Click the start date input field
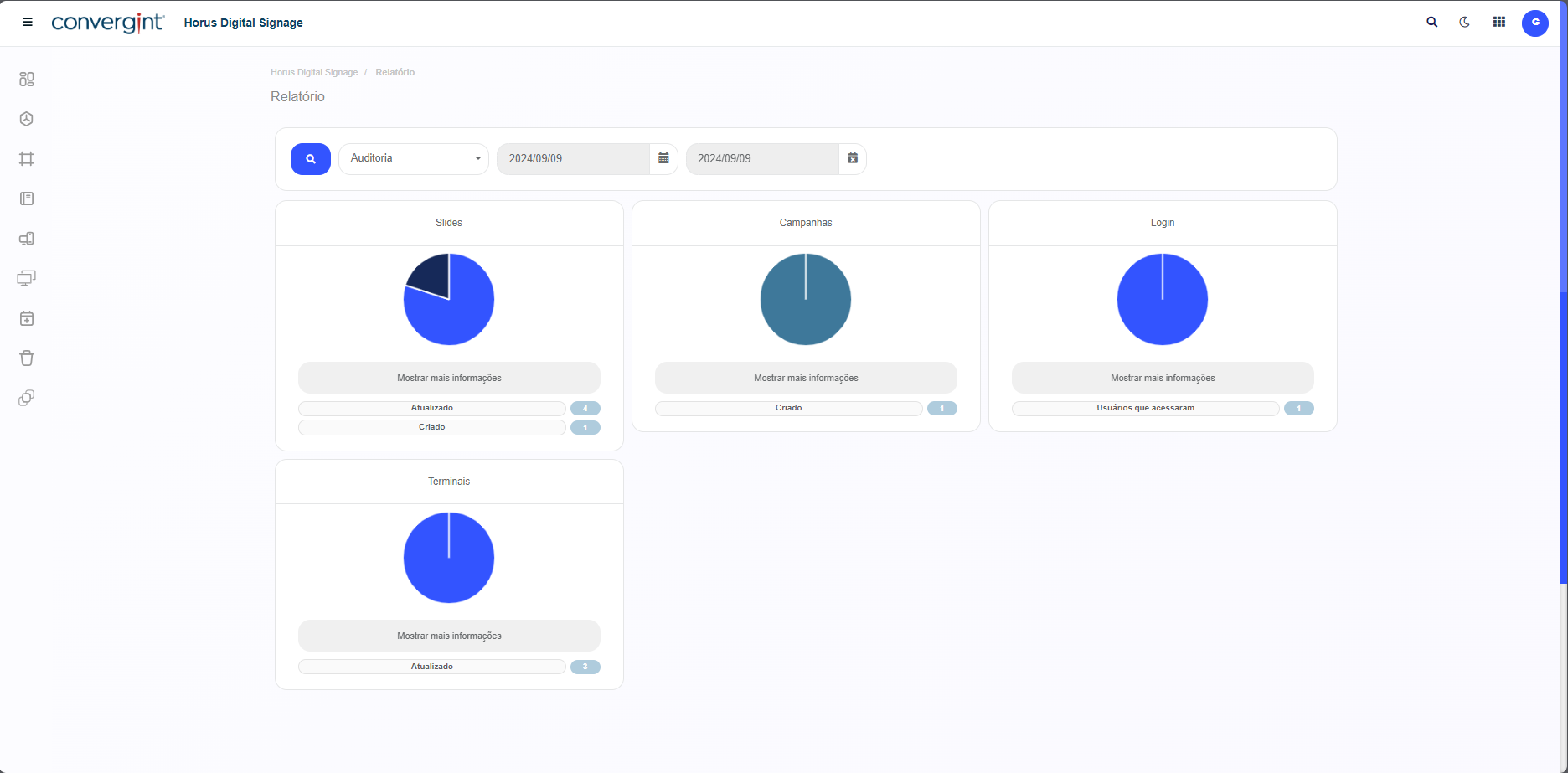Image resolution: width=1568 pixels, height=773 pixels. click(x=573, y=158)
